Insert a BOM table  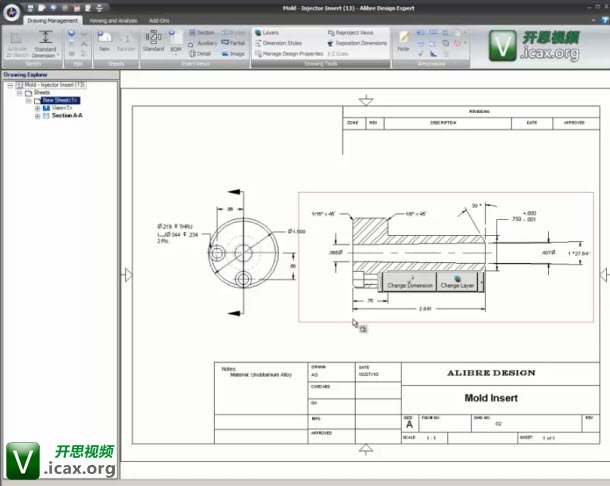[x=176, y=40]
